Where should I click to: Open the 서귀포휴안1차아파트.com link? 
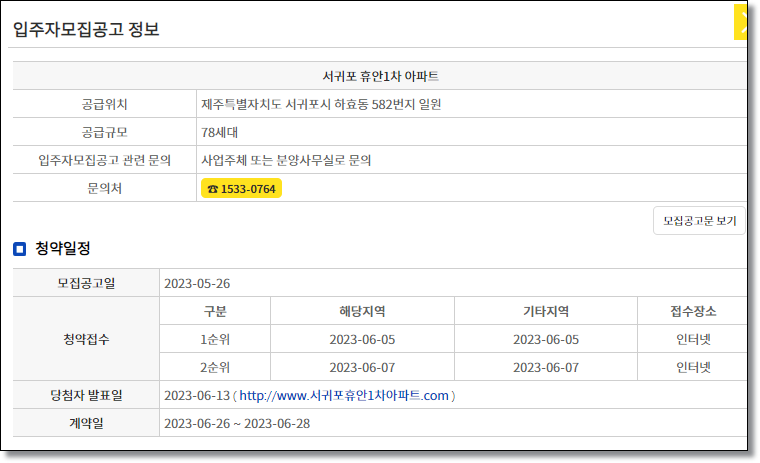[x=344, y=396]
